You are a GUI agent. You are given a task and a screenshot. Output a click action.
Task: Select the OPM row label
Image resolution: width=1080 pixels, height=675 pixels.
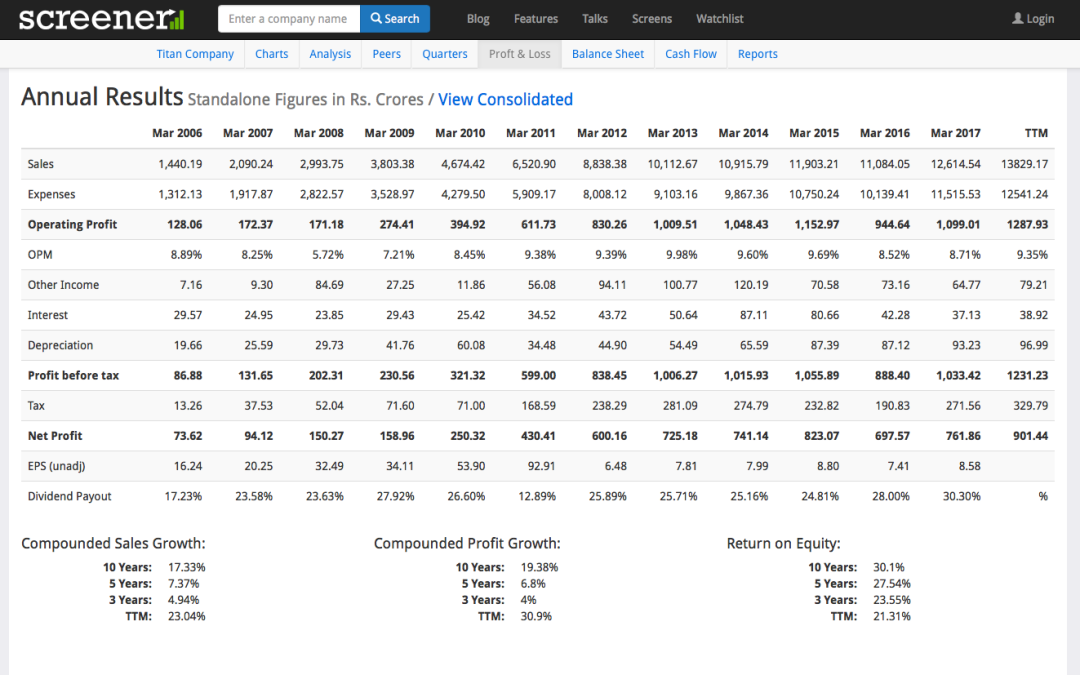tap(40, 255)
